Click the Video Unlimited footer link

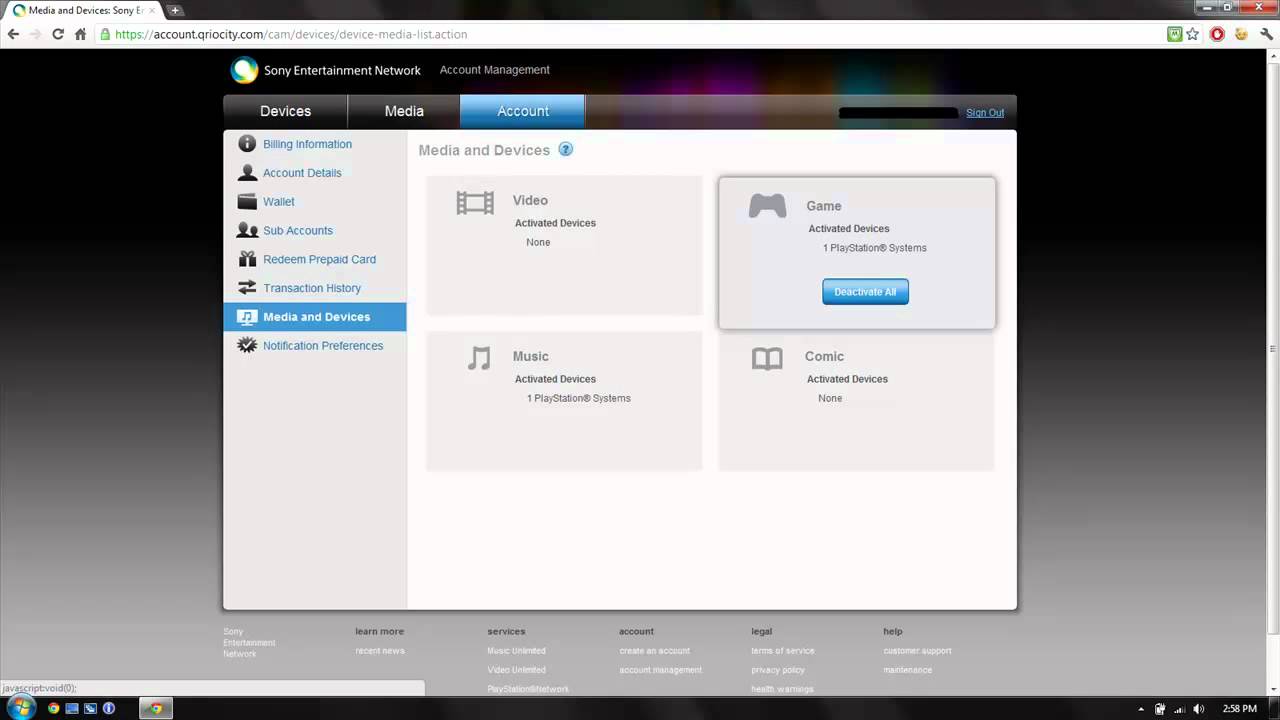click(x=516, y=670)
